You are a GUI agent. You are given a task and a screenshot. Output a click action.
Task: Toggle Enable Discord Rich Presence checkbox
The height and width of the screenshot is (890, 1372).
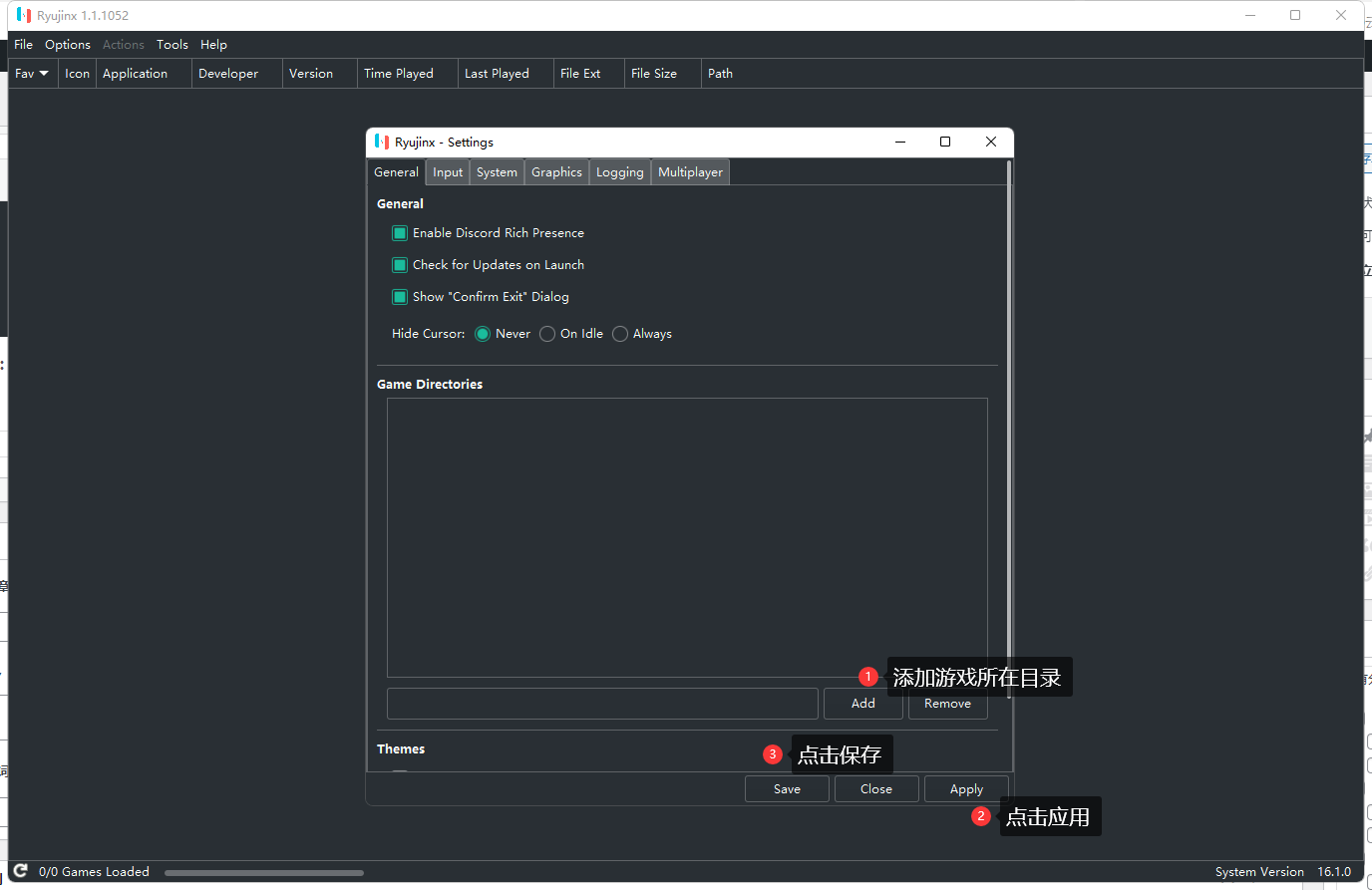tap(400, 233)
